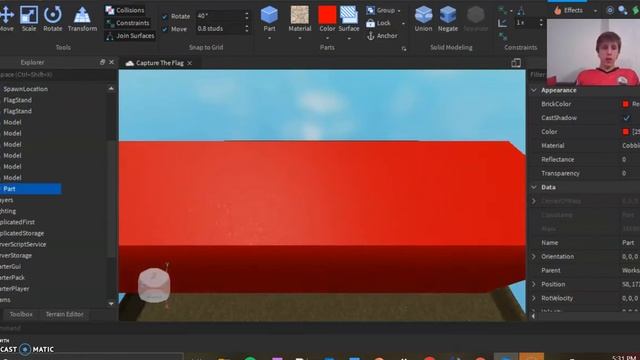
Task: Click the Color property red swatch
Action: [x=626, y=132]
